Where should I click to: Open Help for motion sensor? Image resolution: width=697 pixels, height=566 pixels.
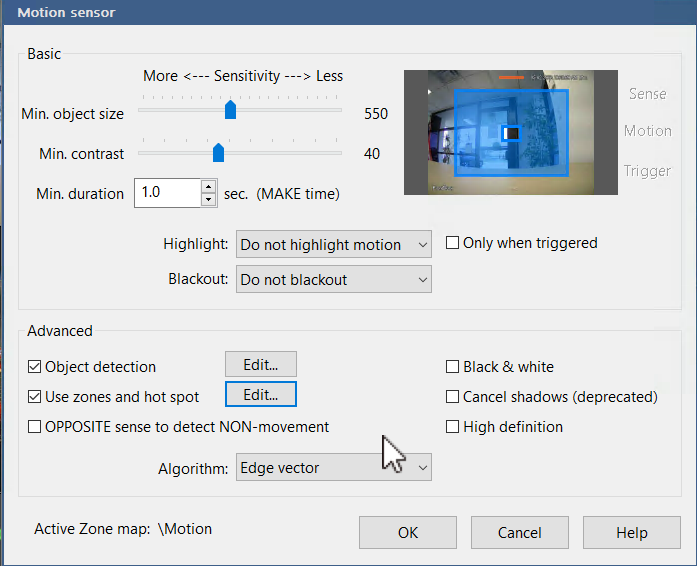[x=632, y=532]
